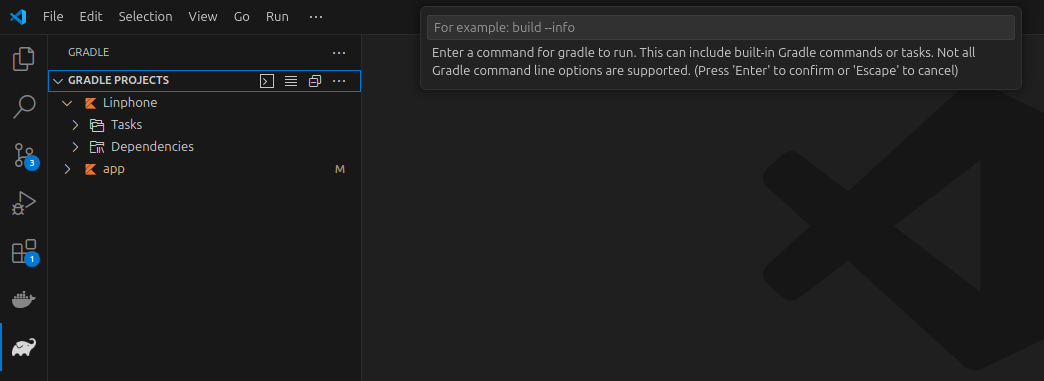Screen dimensions: 1044x381
Task: Open the Run and Debug view
Action: 24,203
